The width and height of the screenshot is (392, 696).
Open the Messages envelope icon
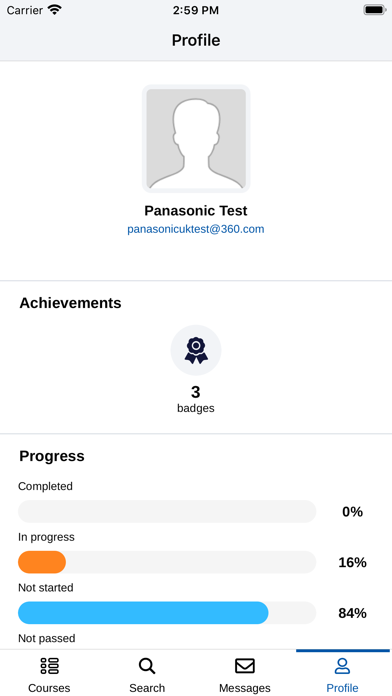coord(245,666)
